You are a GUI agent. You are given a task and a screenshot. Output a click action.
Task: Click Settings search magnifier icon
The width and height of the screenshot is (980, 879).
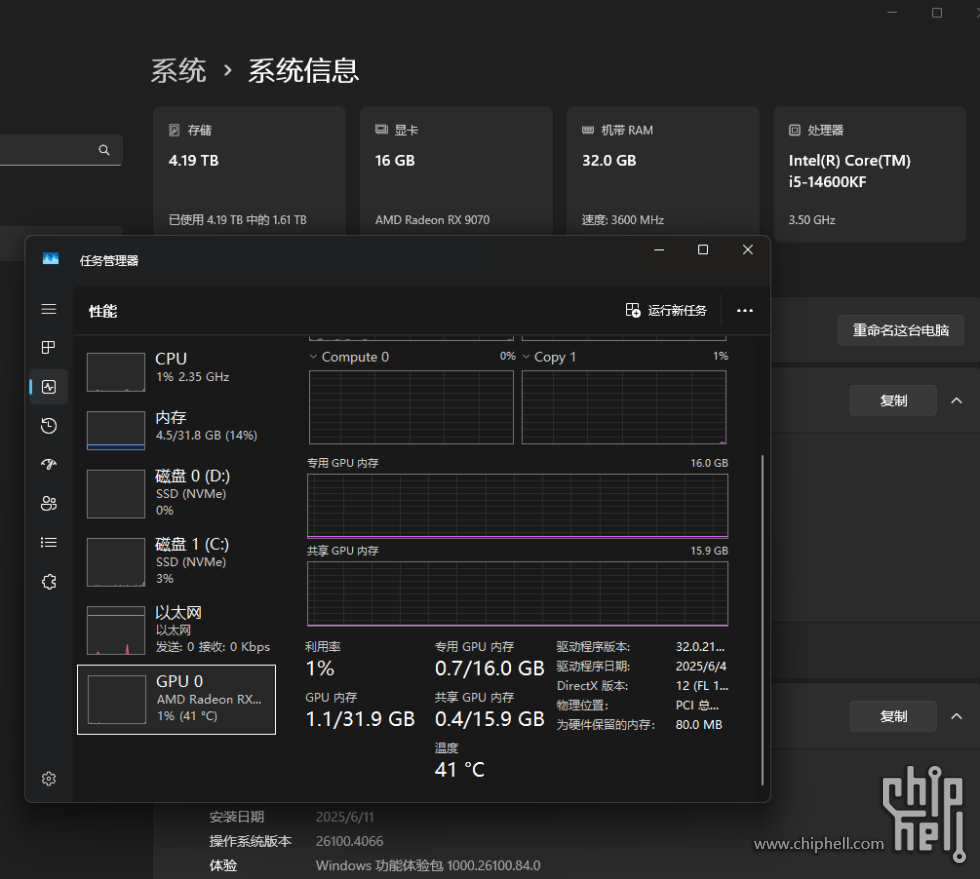point(104,150)
